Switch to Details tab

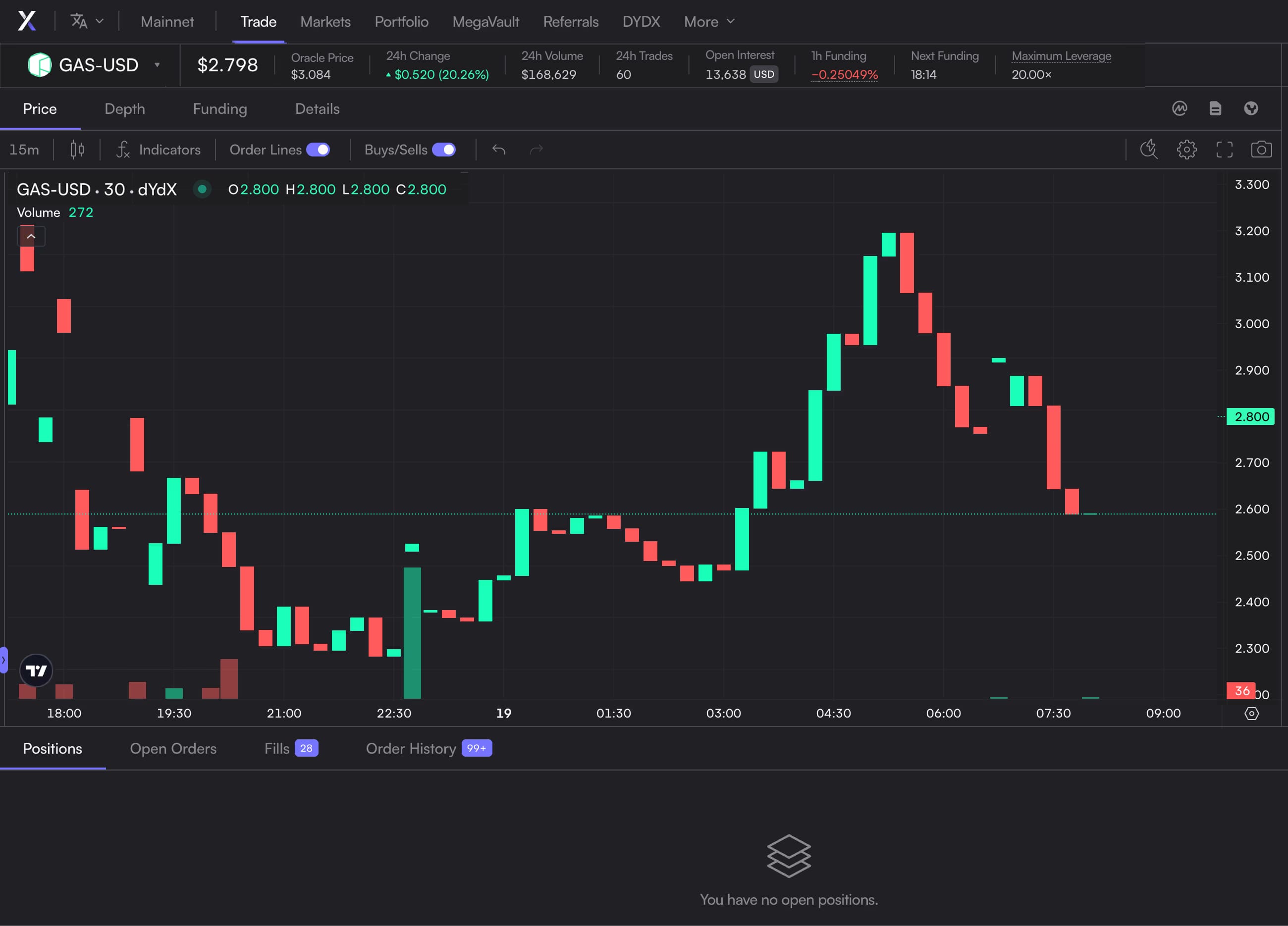317,109
